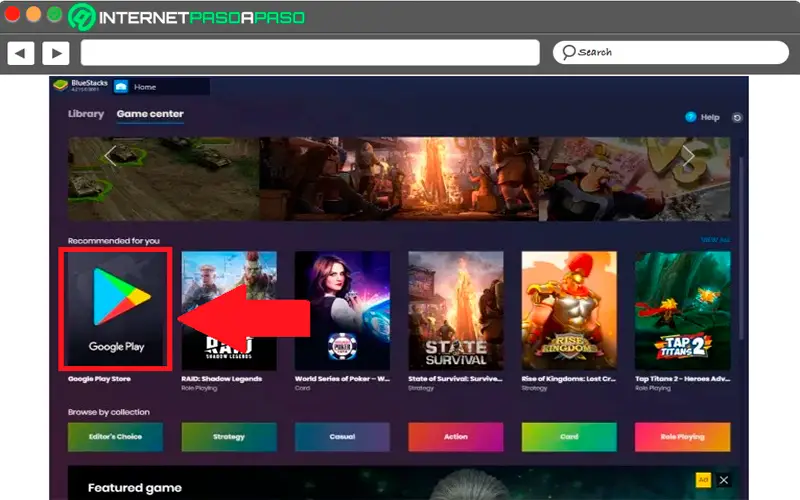Click the green macOS maximize button
The width and height of the screenshot is (800, 500).
click(x=55, y=14)
